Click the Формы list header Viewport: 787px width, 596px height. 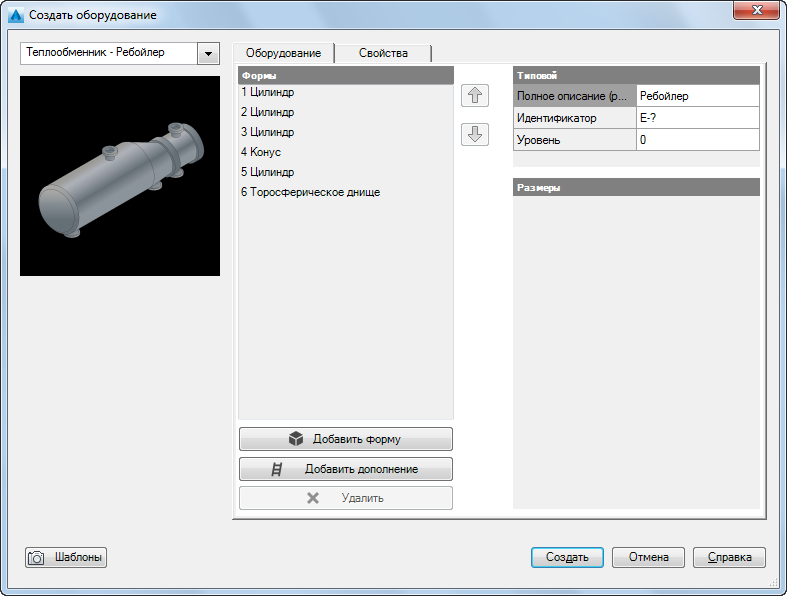(346, 75)
